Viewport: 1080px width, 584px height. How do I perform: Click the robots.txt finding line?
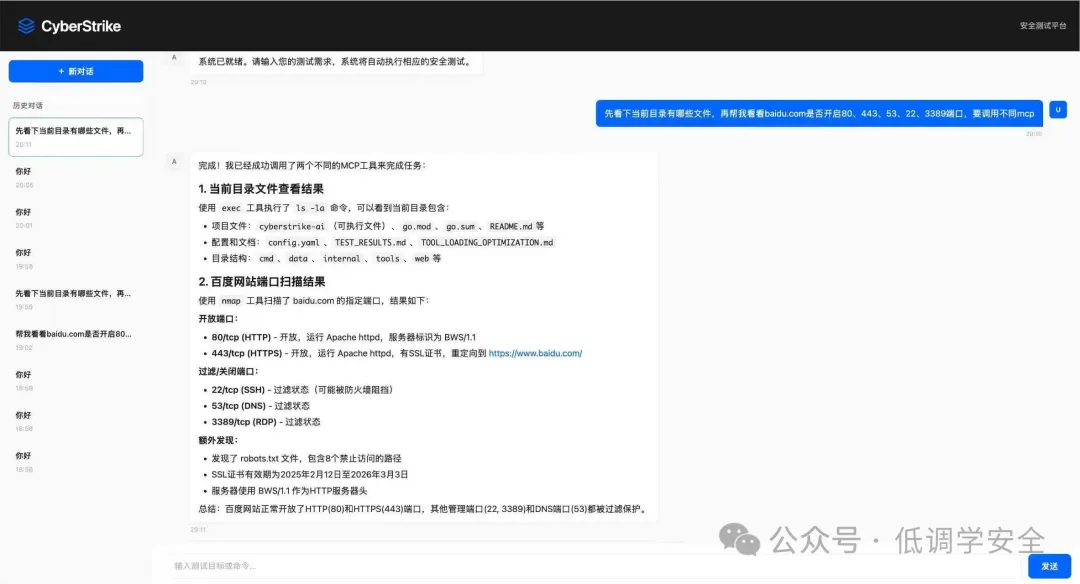point(307,459)
